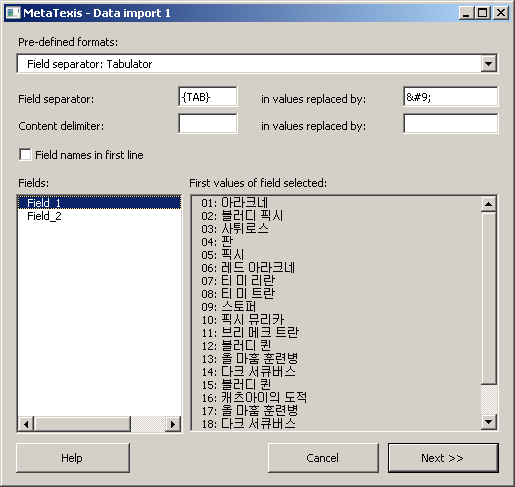Click left arrow of Fields horizontal scrollbar
This screenshot has width=515, height=487.
(26, 424)
